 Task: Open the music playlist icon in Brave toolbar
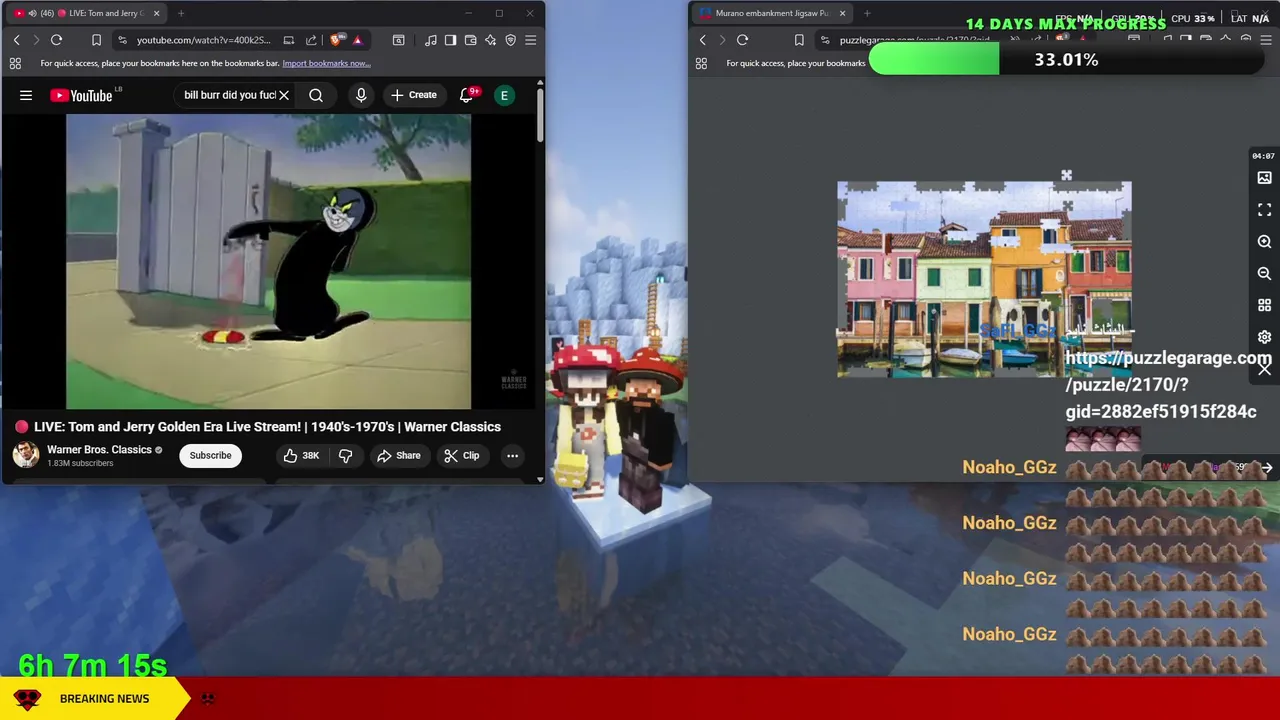point(431,40)
